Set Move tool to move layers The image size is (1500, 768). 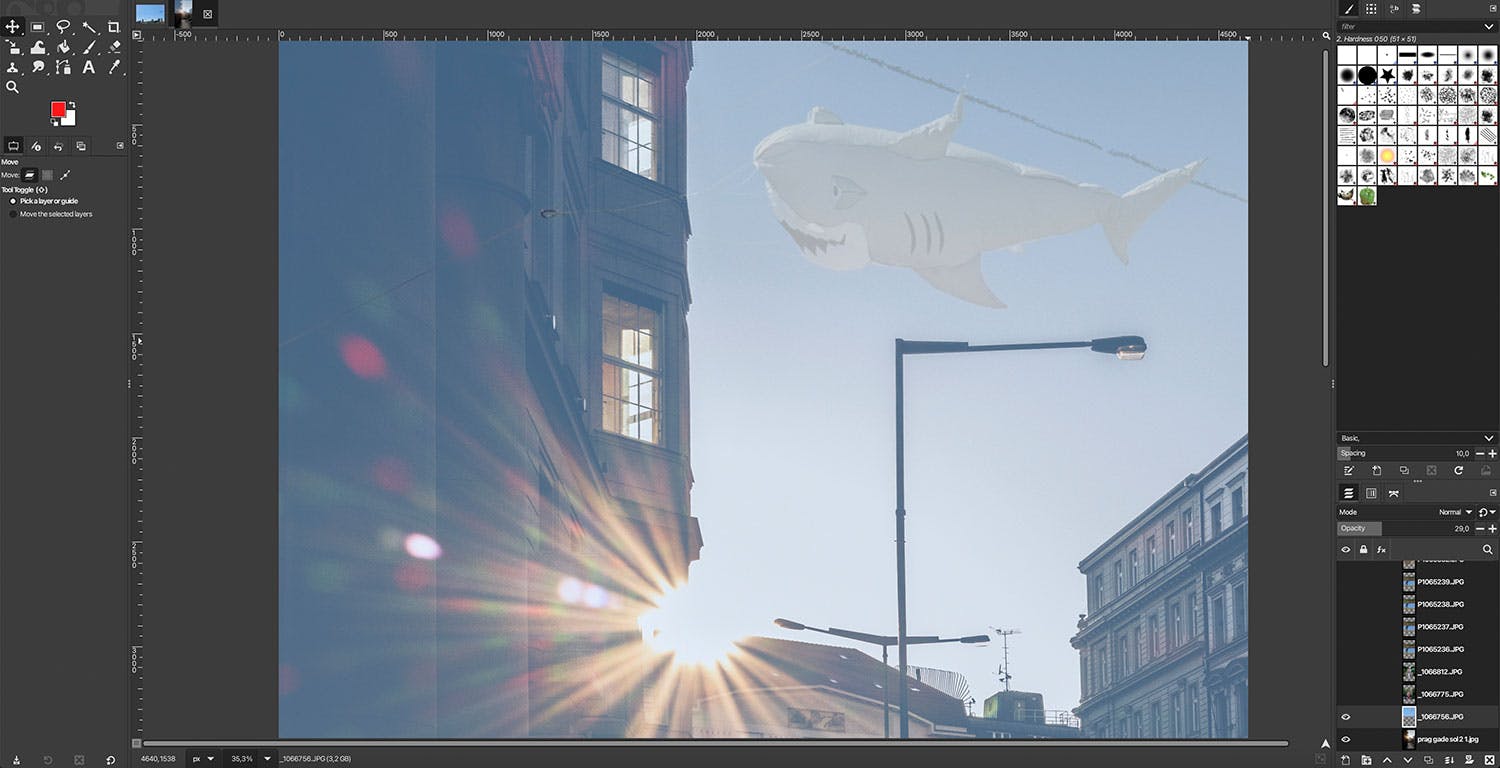(x=30, y=175)
